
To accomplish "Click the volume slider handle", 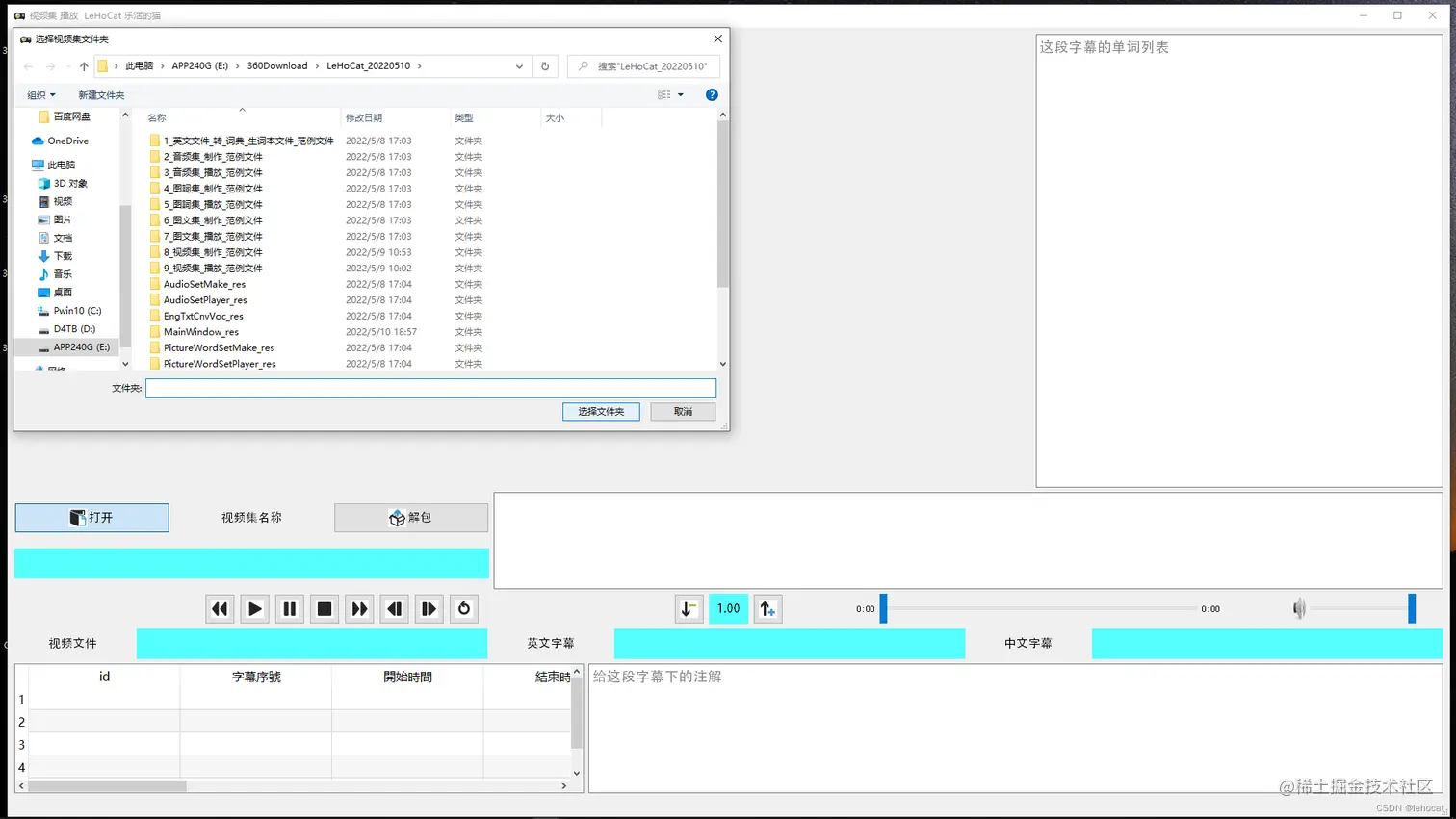I will (x=1412, y=608).
